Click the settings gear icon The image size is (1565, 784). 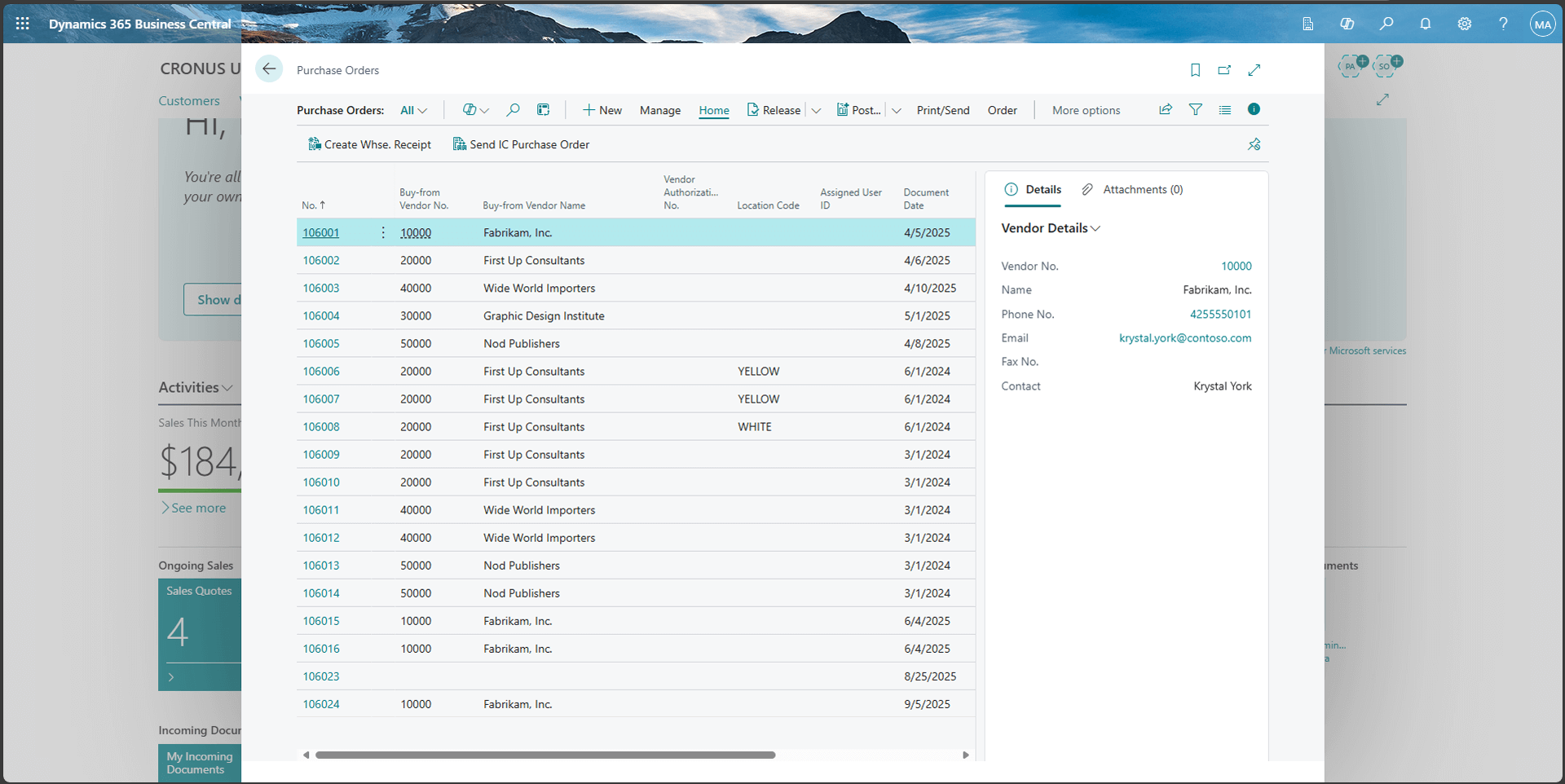[x=1464, y=24]
